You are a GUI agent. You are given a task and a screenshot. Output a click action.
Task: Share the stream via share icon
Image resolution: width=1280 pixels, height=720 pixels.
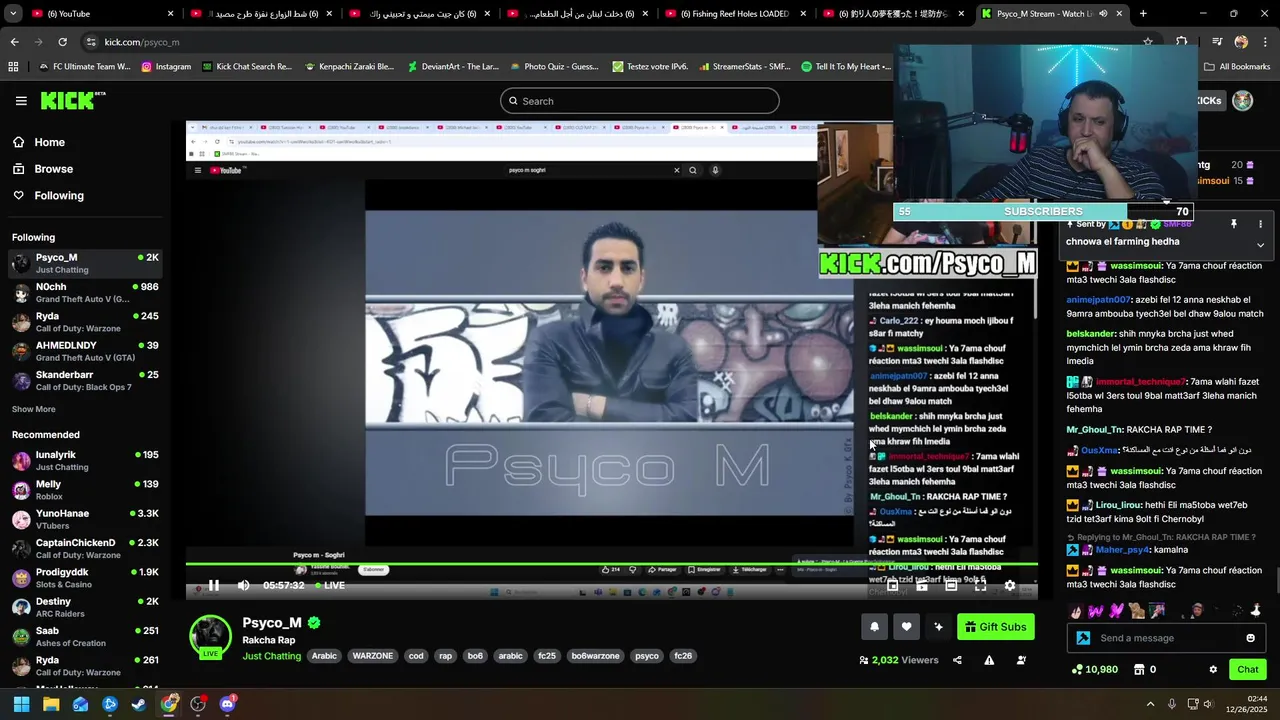(x=957, y=660)
